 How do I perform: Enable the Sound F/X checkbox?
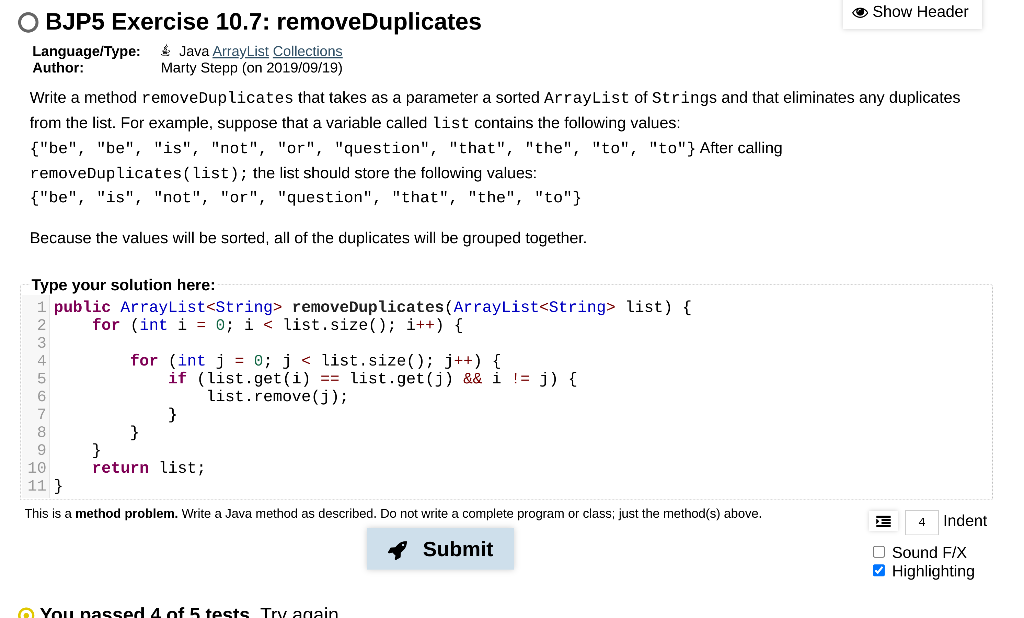point(879,552)
